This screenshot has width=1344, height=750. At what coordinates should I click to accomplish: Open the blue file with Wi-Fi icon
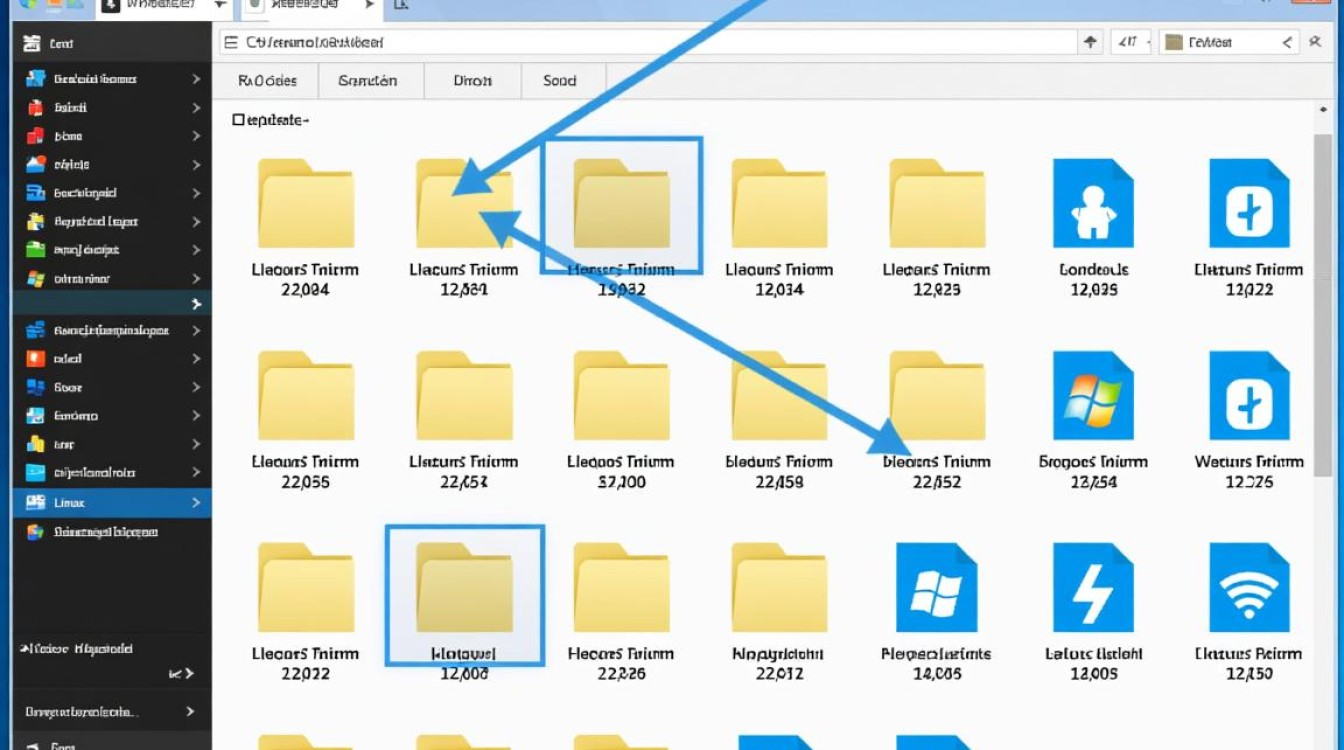point(1248,588)
